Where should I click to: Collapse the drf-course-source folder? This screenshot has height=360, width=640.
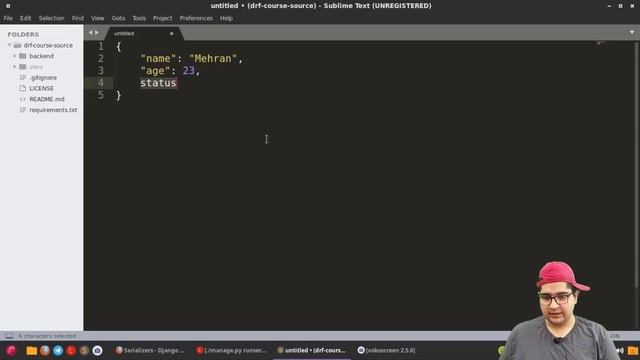(9, 45)
